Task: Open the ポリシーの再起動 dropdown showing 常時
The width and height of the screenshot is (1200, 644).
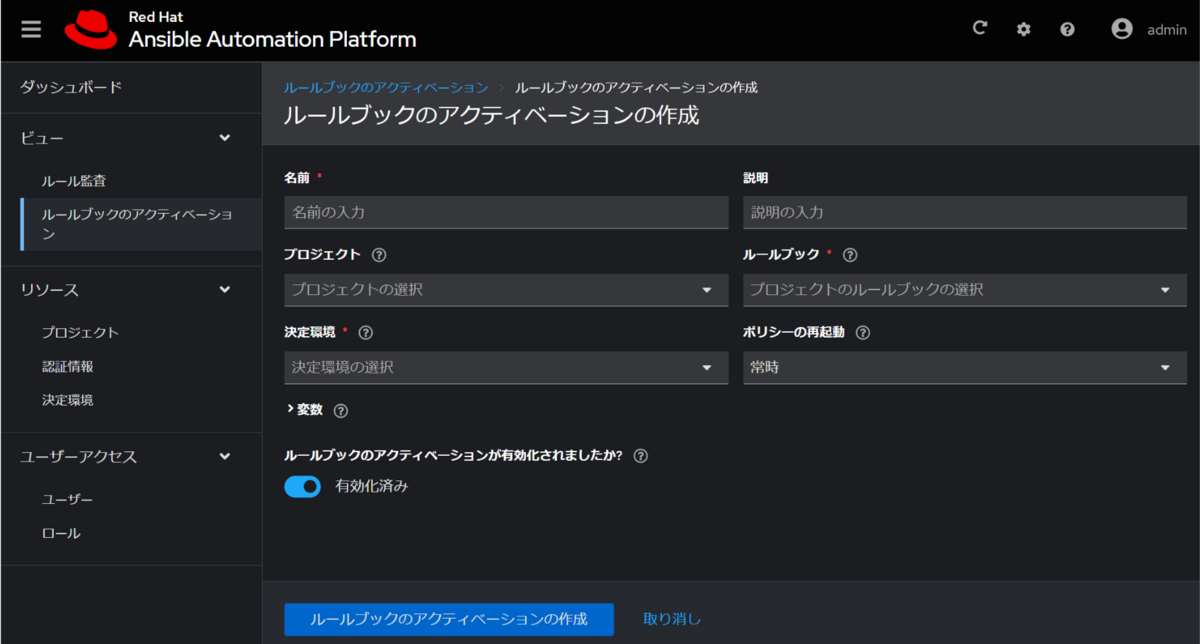Action: 964,368
